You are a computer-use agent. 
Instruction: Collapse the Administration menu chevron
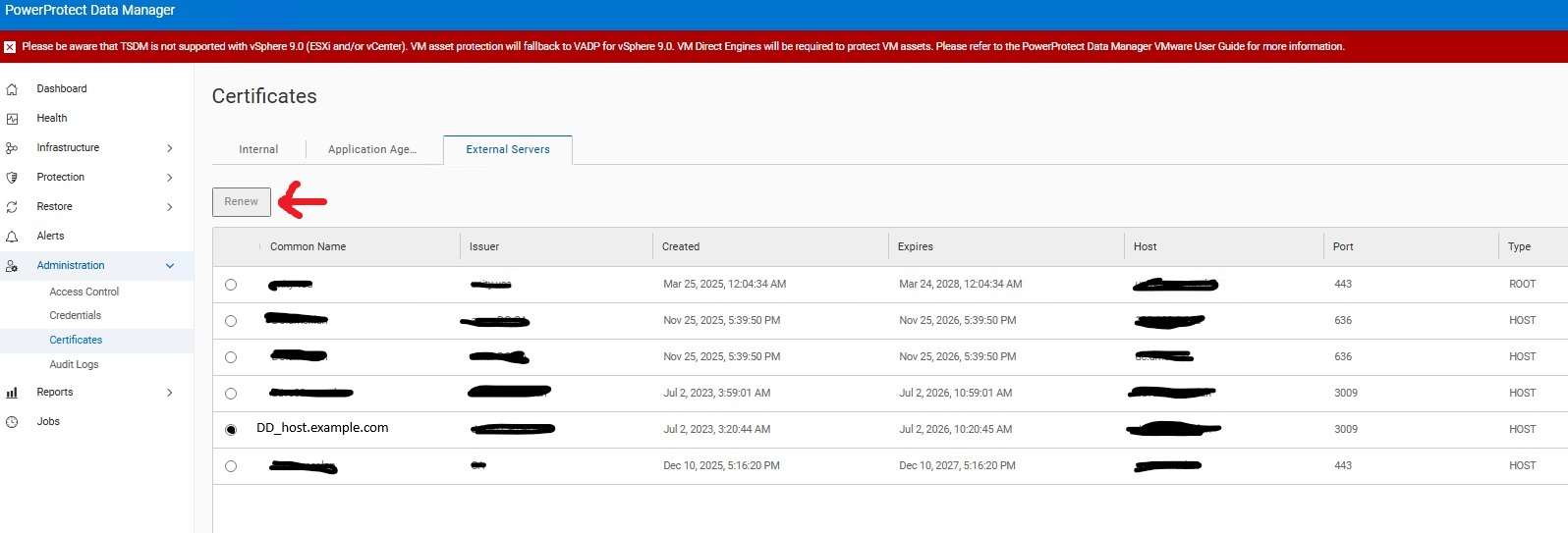pyautogui.click(x=170, y=266)
